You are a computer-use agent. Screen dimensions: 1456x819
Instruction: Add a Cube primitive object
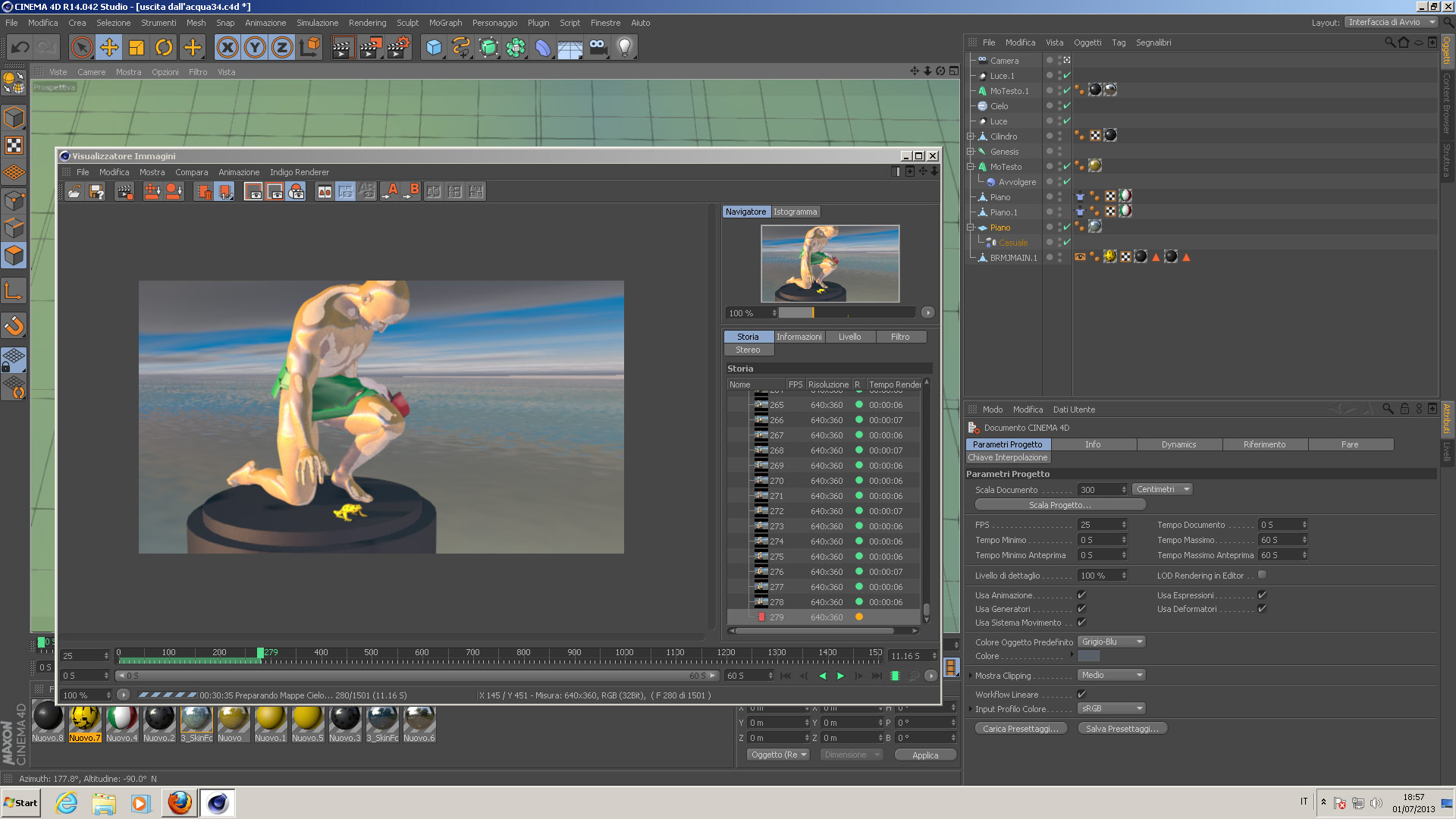click(x=434, y=48)
